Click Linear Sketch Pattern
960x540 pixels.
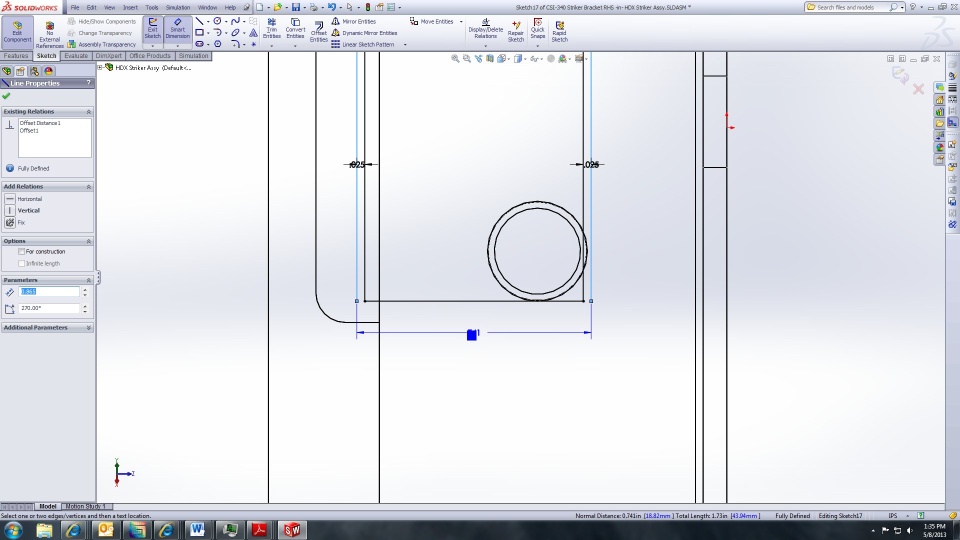tap(362, 45)
